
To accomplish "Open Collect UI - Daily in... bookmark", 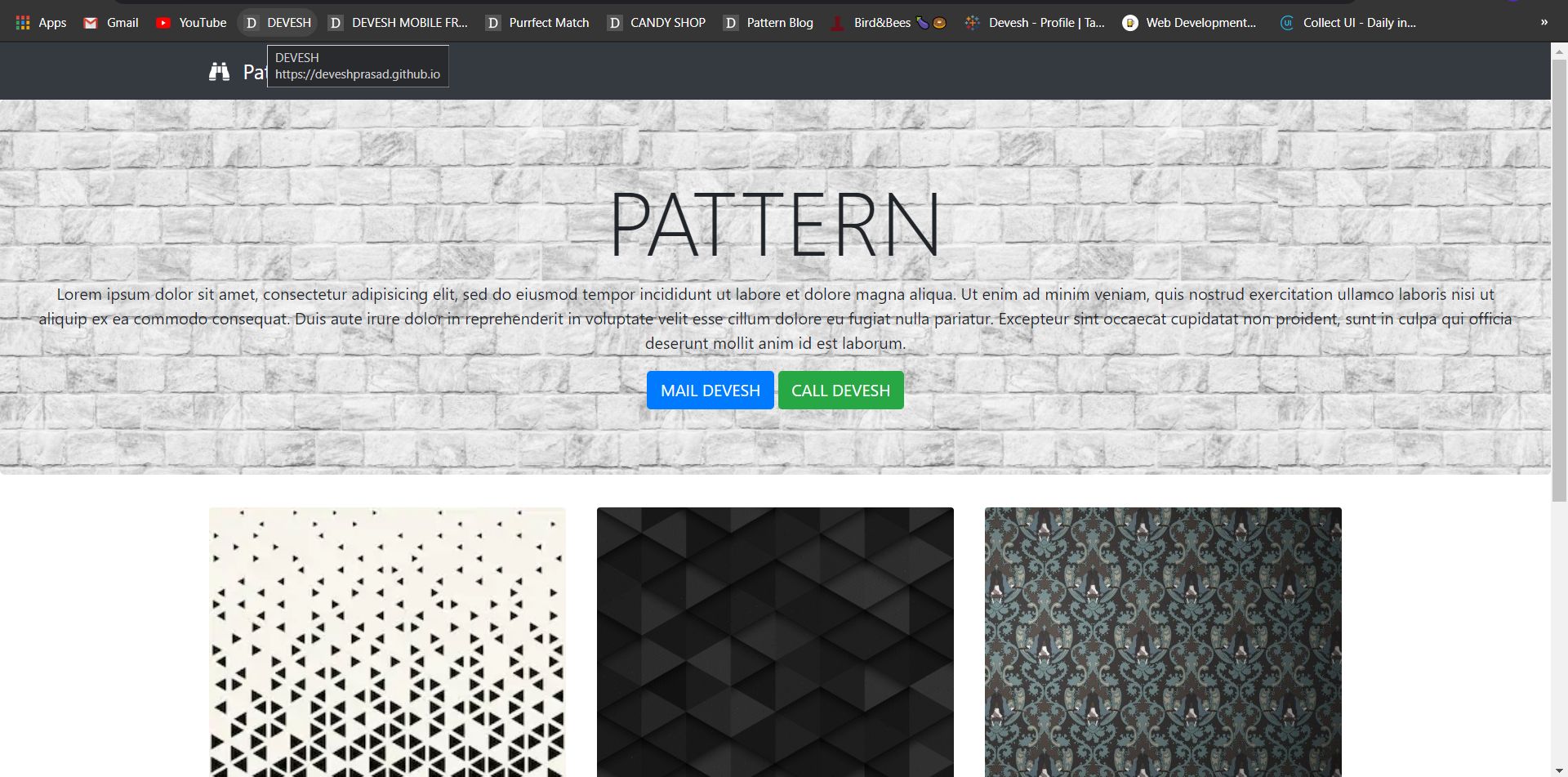I will [1347, 23].
